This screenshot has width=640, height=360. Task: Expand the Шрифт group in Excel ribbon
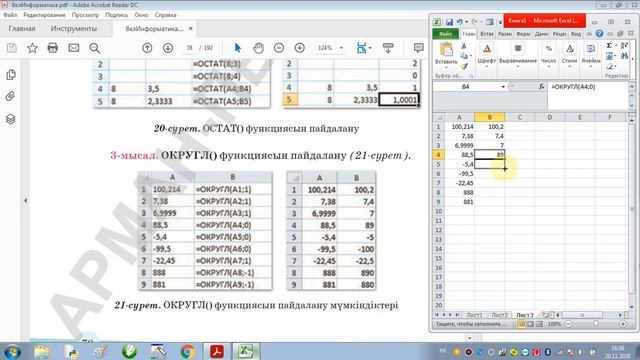[x=487, y=54]
